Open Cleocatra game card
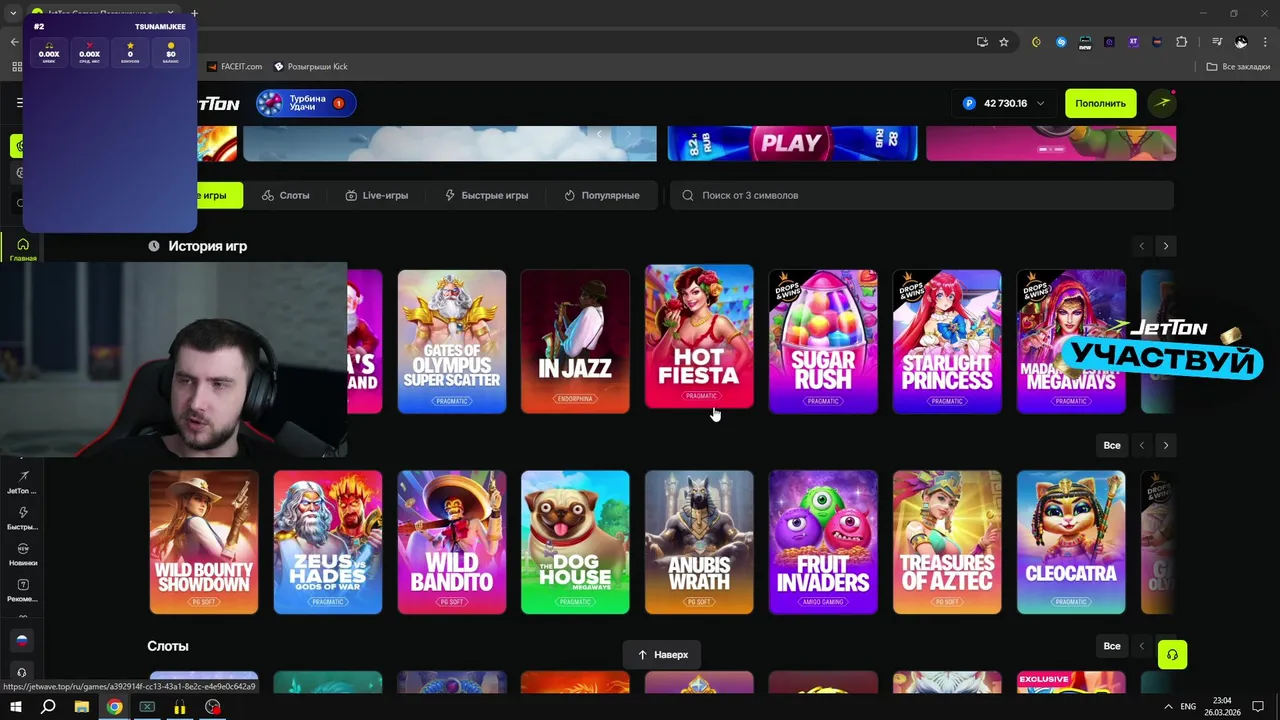This screenshot has width=1280, height=720. (x=1071, y=542)
